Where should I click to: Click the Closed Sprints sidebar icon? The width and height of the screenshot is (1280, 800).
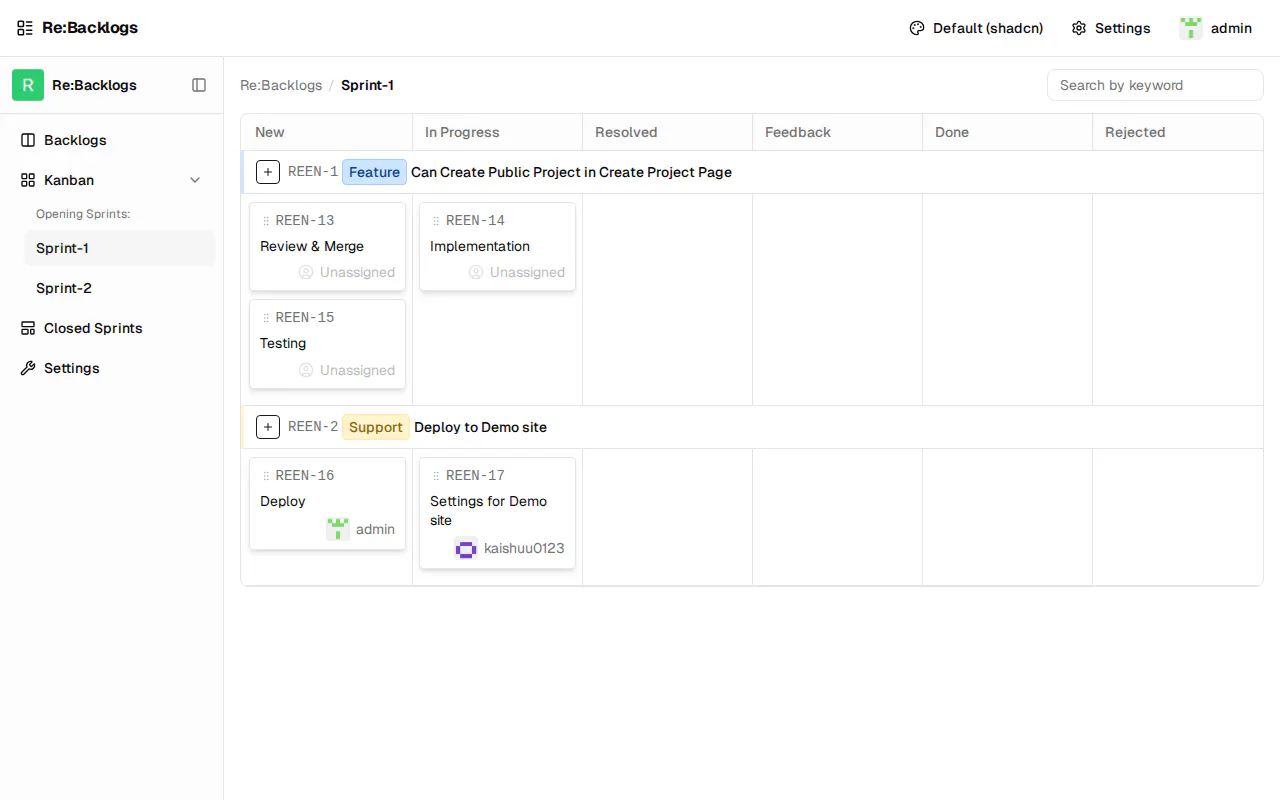tap(28, 328)
